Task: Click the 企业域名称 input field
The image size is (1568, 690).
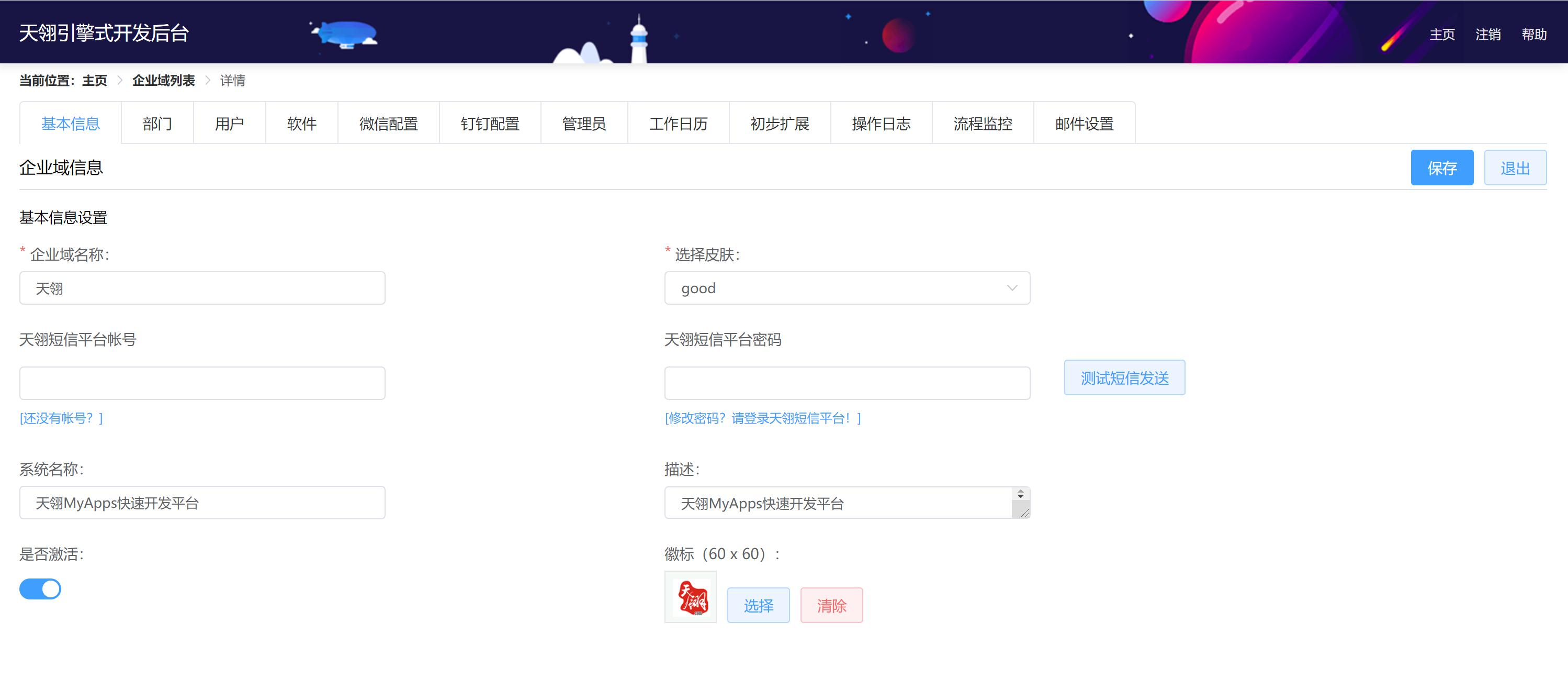Action: 202,287
